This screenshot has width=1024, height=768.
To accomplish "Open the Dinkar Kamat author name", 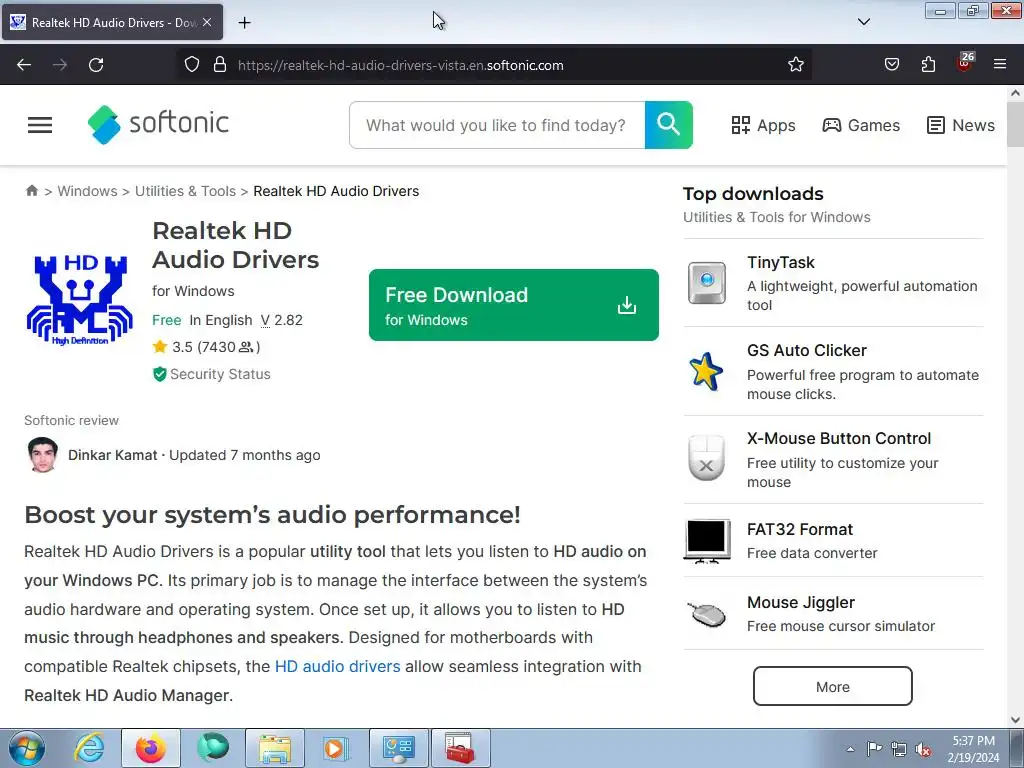I will point(112,455).
